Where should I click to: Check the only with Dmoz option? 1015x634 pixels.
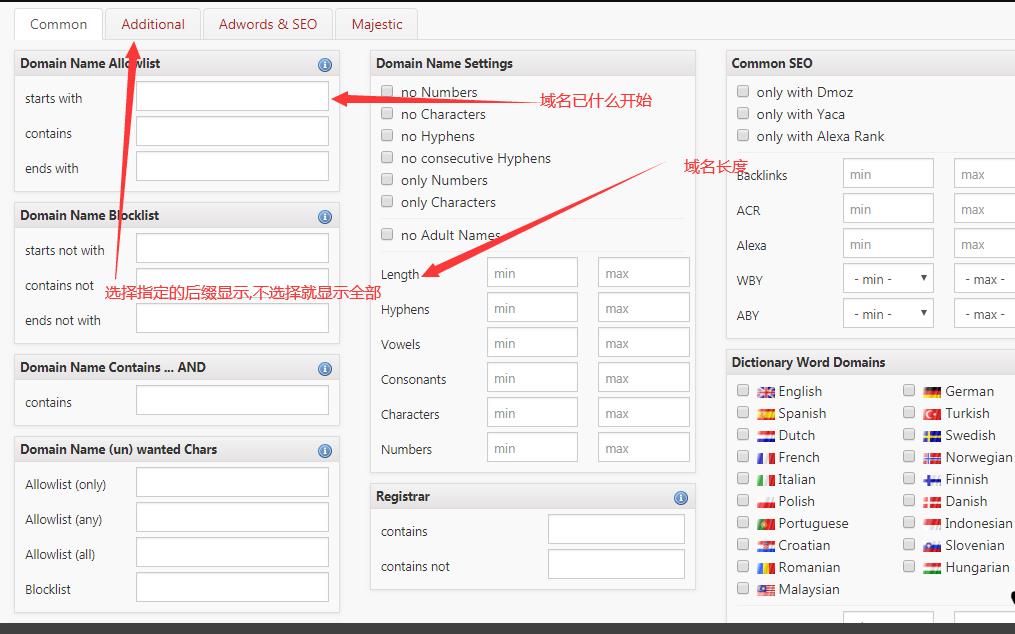coord(743,92)
